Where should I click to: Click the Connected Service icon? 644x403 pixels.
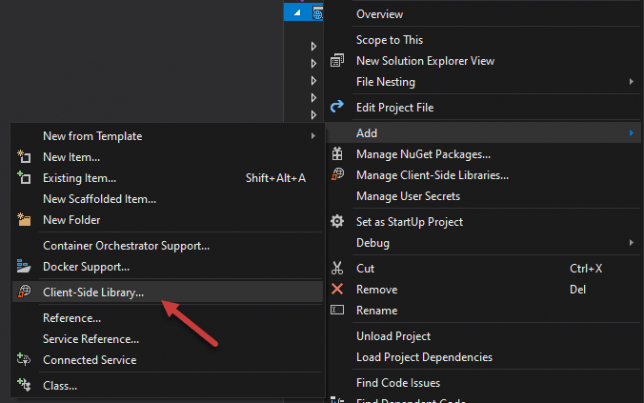tap(25, 360)
